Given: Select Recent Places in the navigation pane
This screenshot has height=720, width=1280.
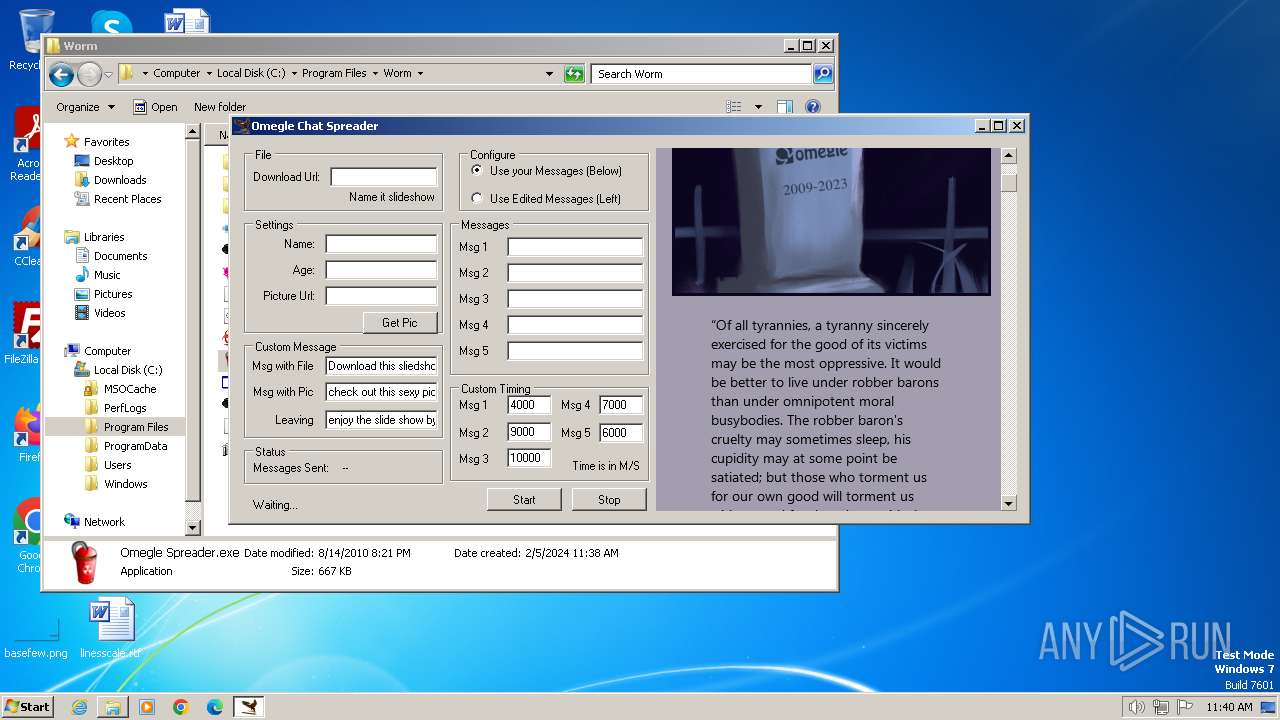Looking at the screenshot, I should pos(127,199).
